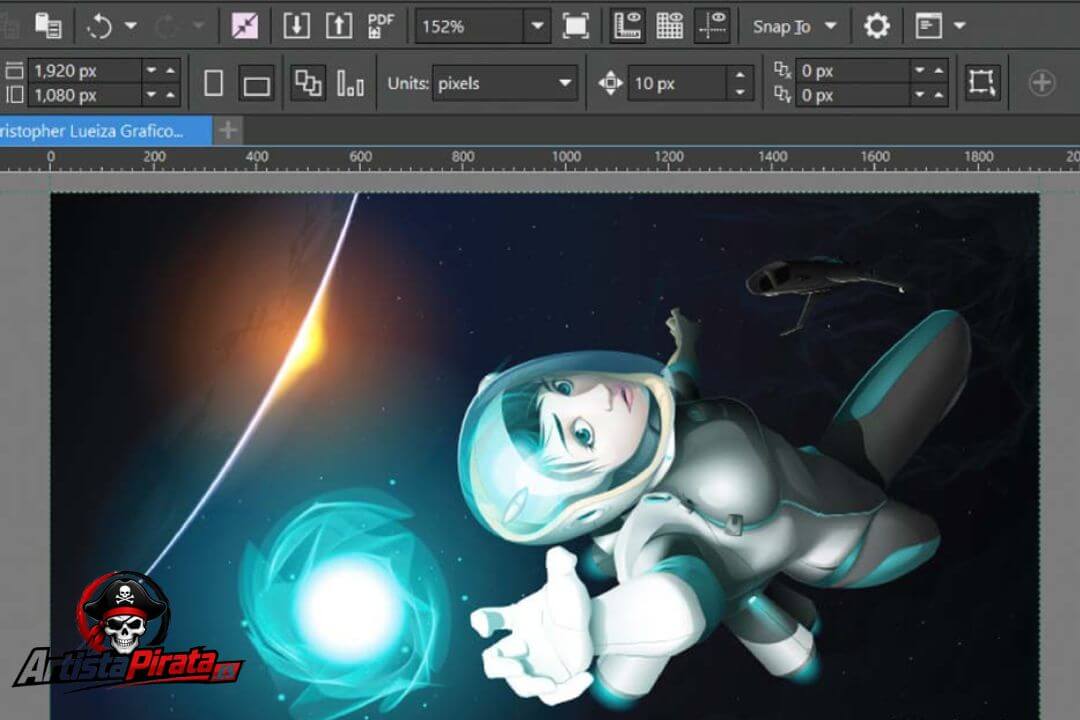1080x720 pixels.
Task: Open the Undo history dropdown arrow
Action: [131, 27]
